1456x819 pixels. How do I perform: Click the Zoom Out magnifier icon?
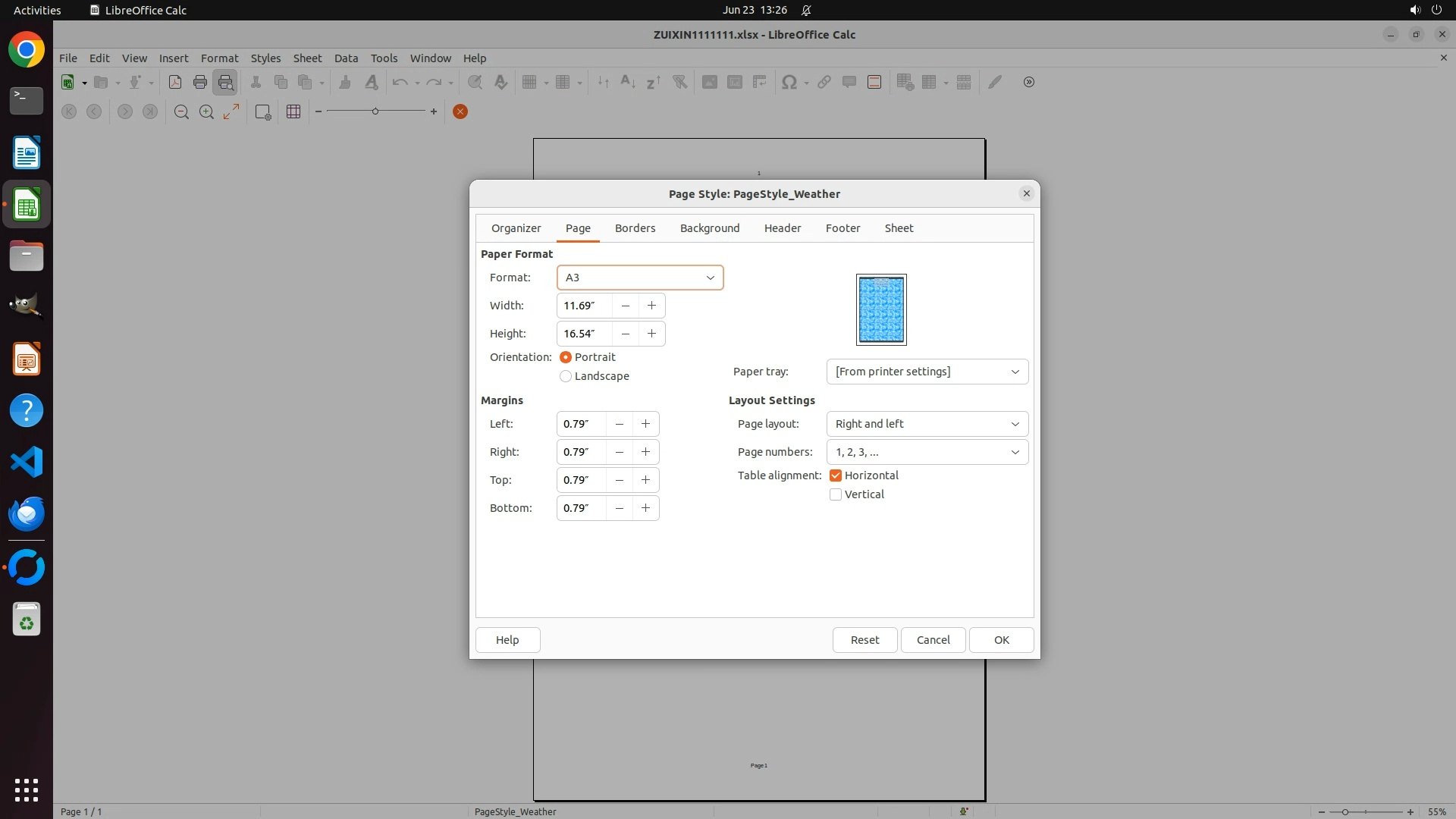coord(181,111)
